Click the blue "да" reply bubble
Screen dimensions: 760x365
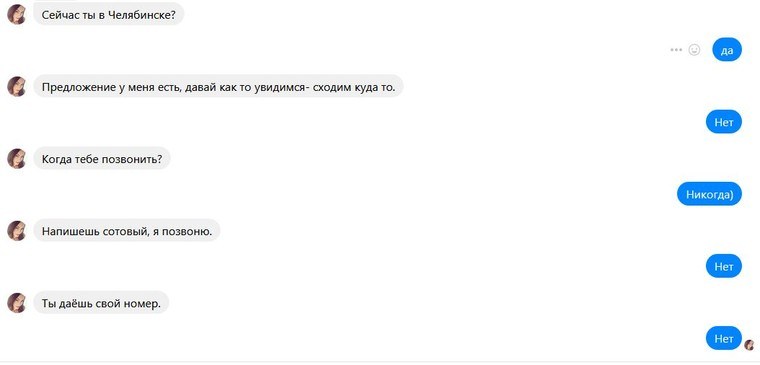[x=727, y=50]
